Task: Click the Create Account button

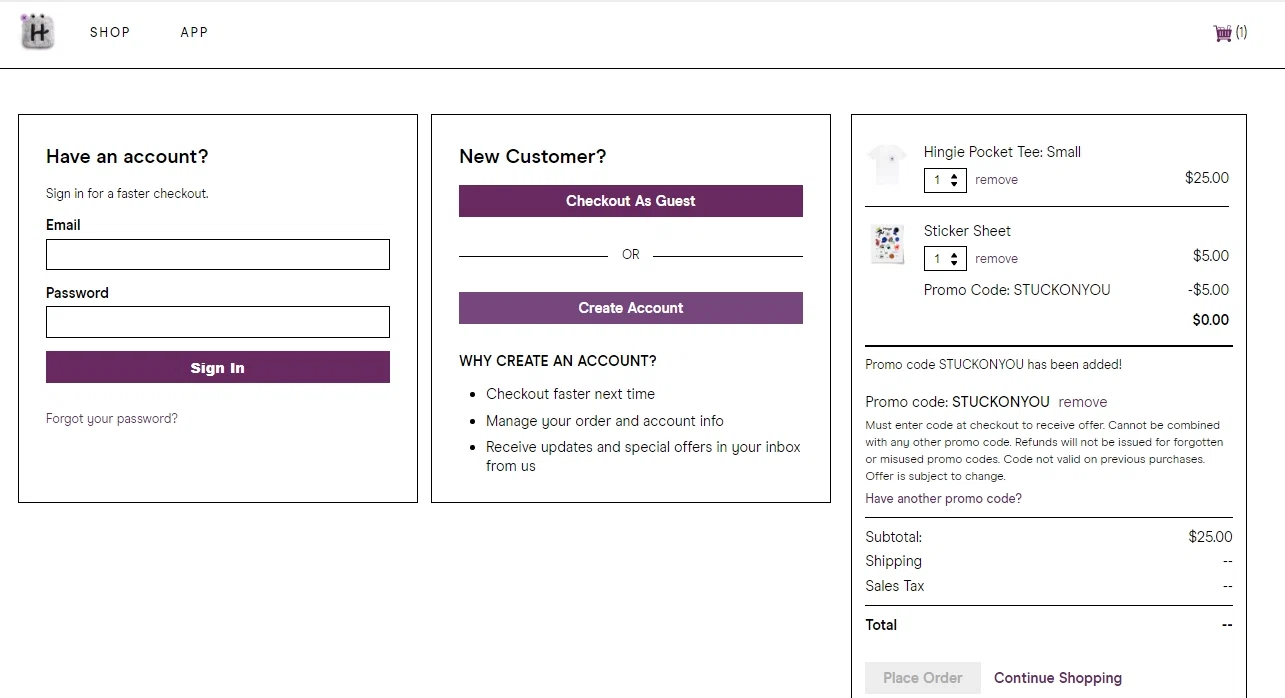Action: (x=631, y=308)
